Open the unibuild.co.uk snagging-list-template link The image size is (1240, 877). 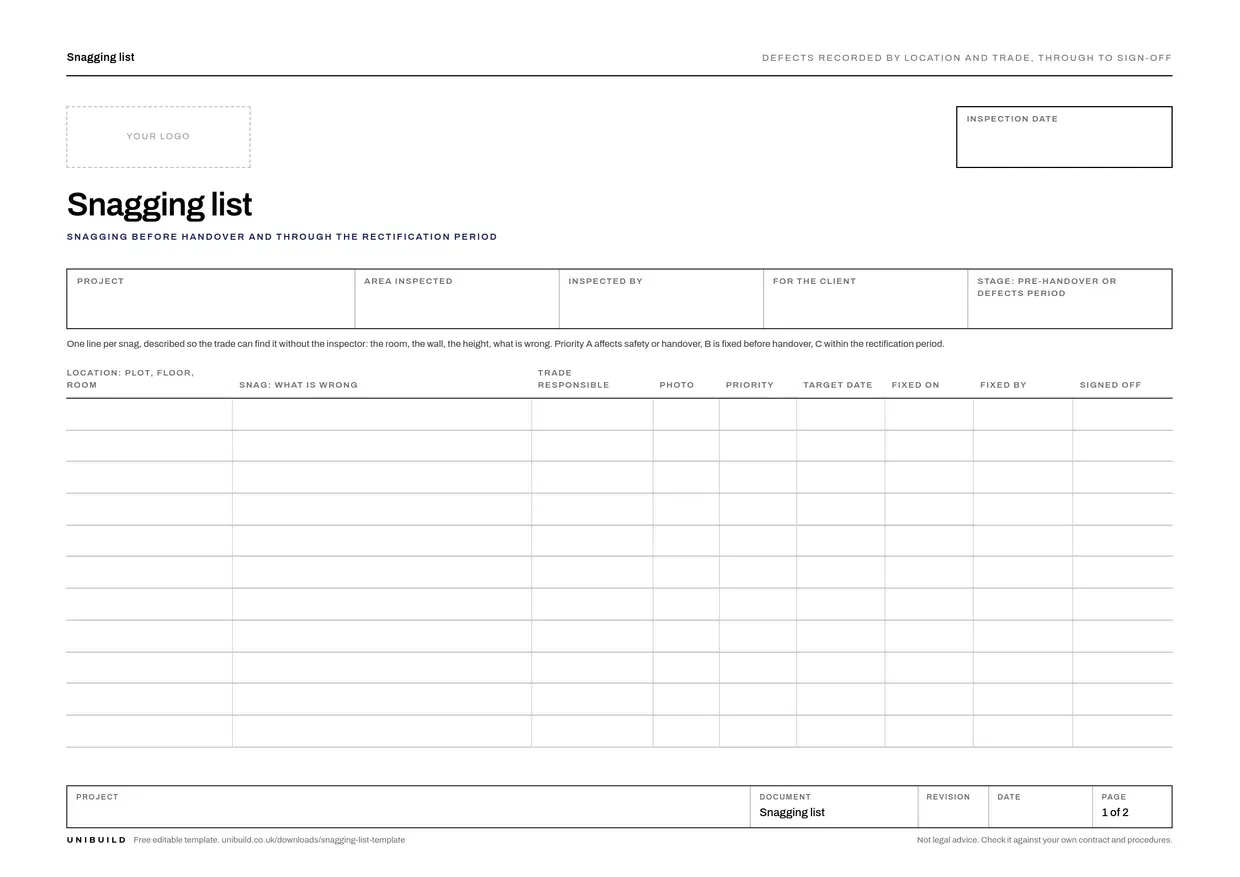313,840
